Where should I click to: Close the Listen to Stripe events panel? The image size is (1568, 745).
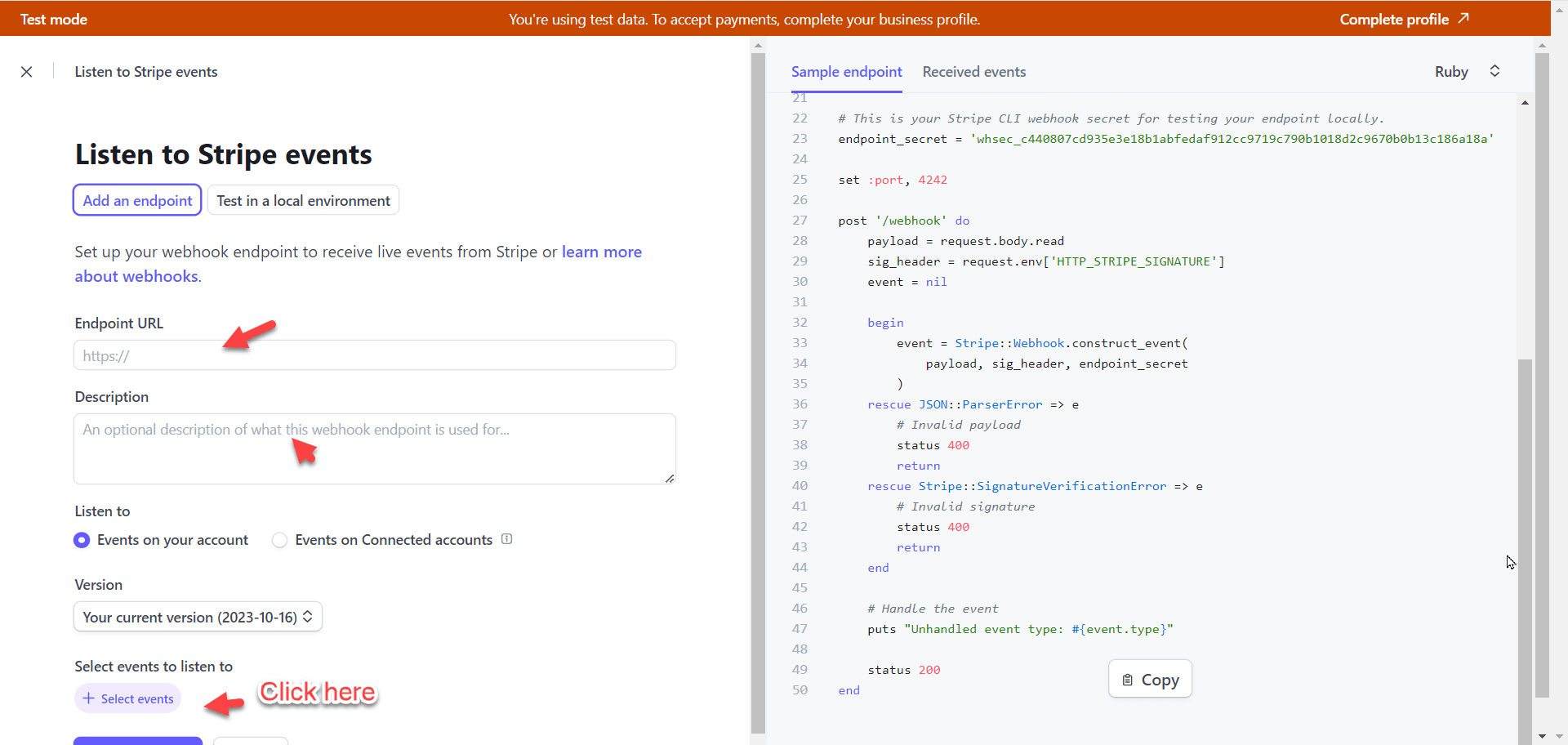pos(27,72)
